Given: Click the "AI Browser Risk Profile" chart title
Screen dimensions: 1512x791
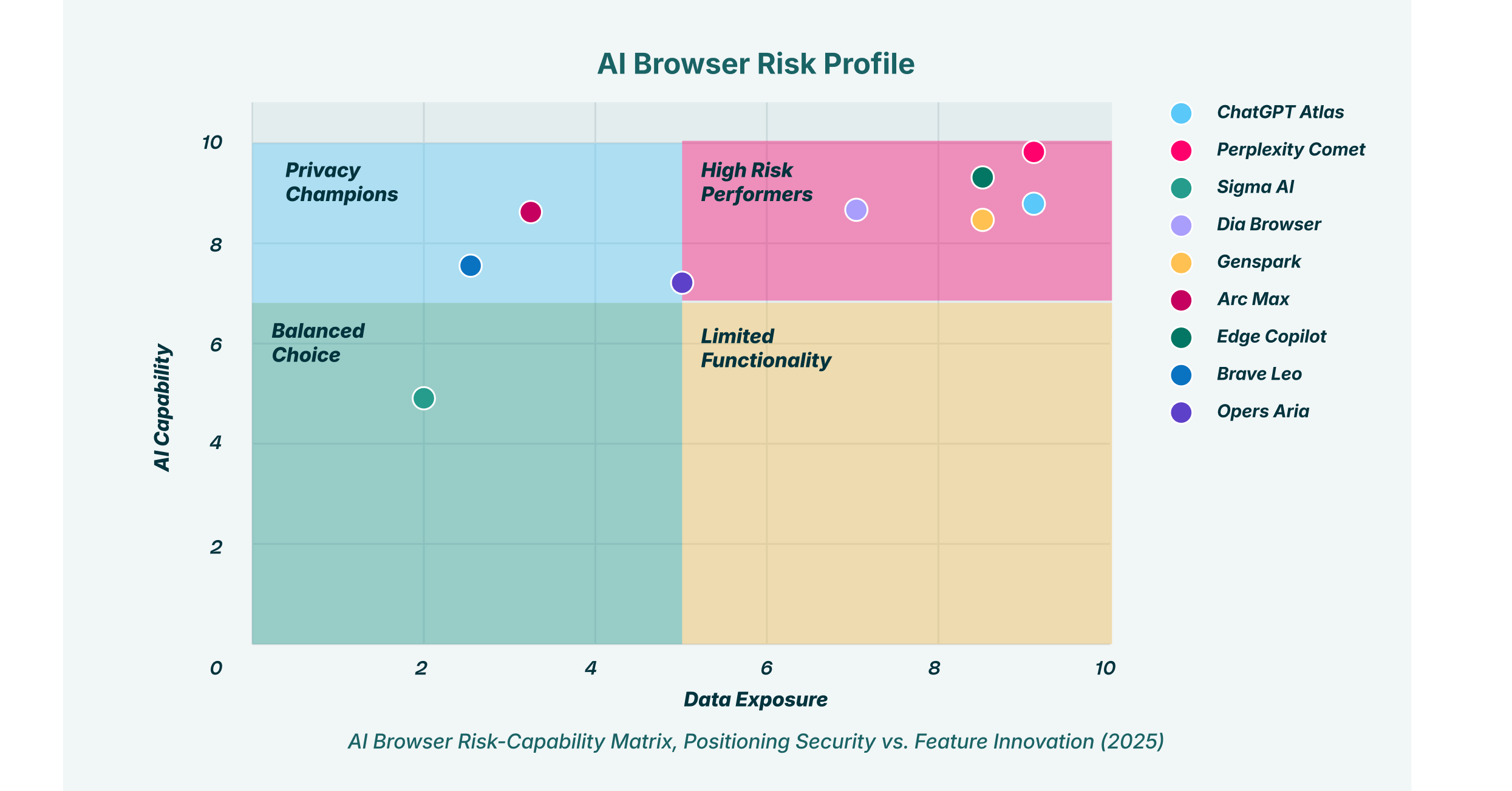Looking at the screenshot, I should 755,64.
